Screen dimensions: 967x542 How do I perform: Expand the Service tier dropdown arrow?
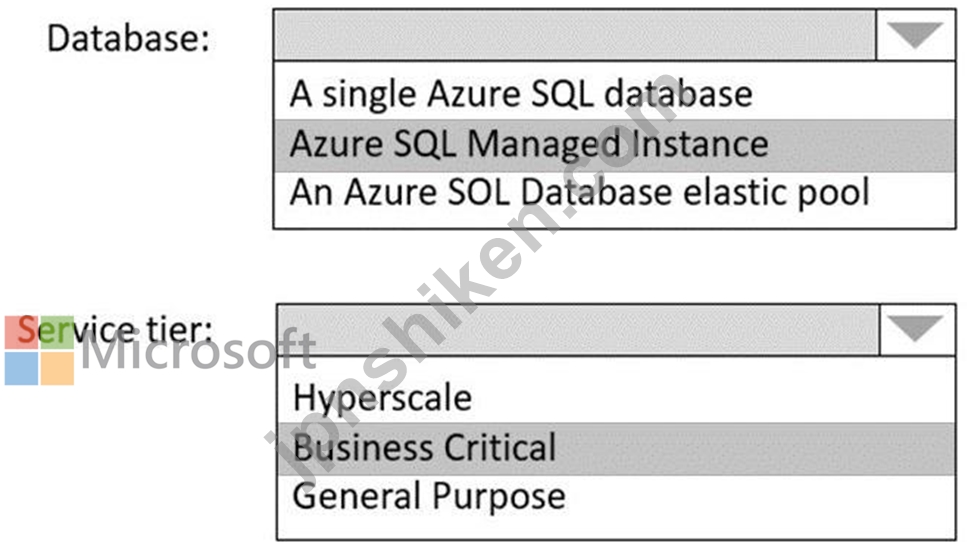[918, 329]
